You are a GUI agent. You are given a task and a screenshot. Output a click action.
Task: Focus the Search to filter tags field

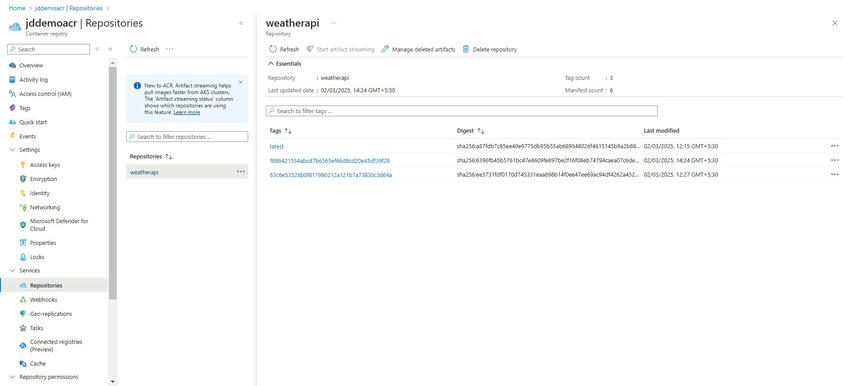461,111
